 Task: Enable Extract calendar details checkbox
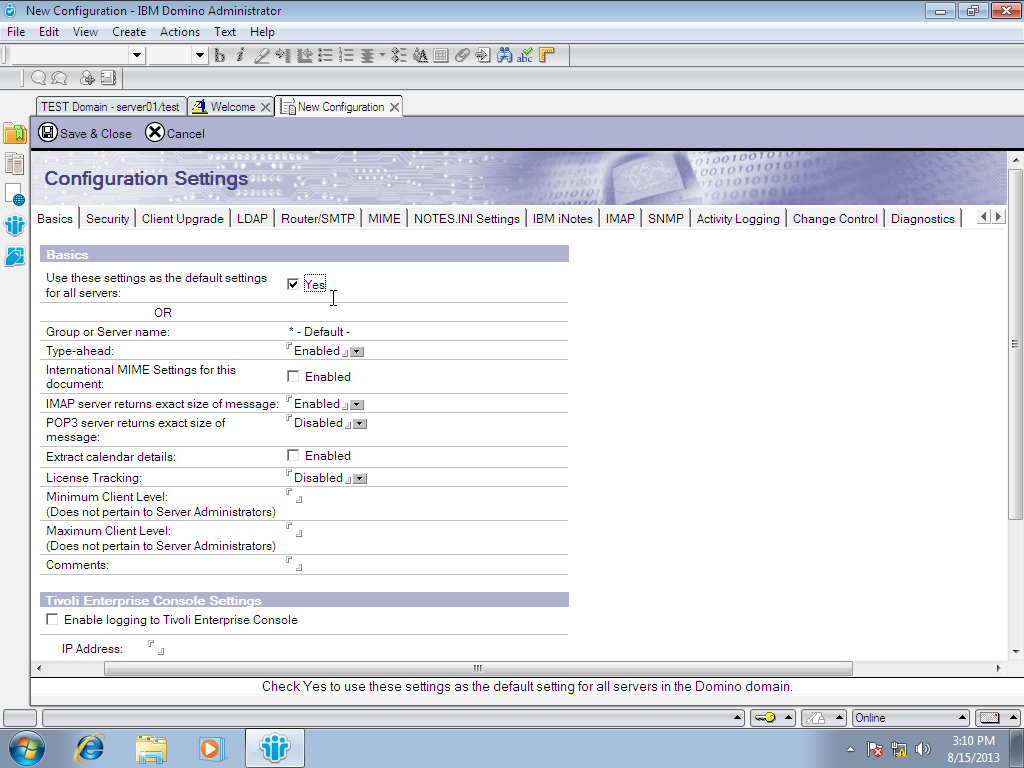coord(293,455)
